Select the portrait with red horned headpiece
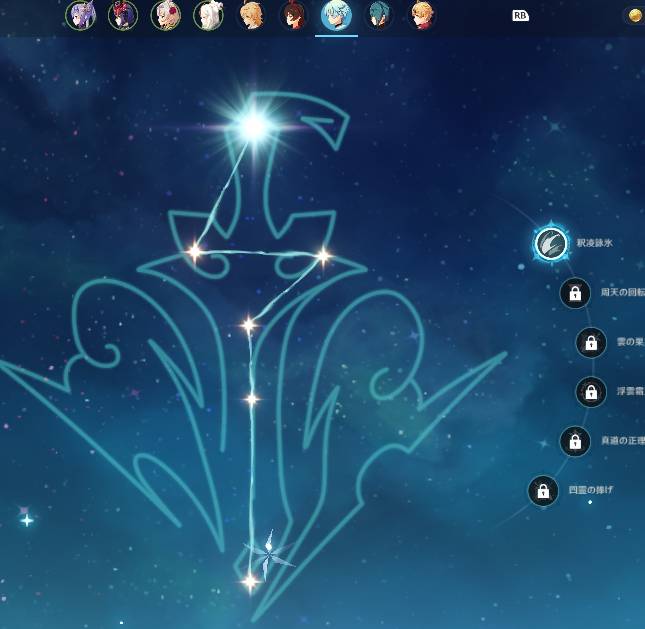Viewport: 645px width, 629px height. (x=123, y=16)
